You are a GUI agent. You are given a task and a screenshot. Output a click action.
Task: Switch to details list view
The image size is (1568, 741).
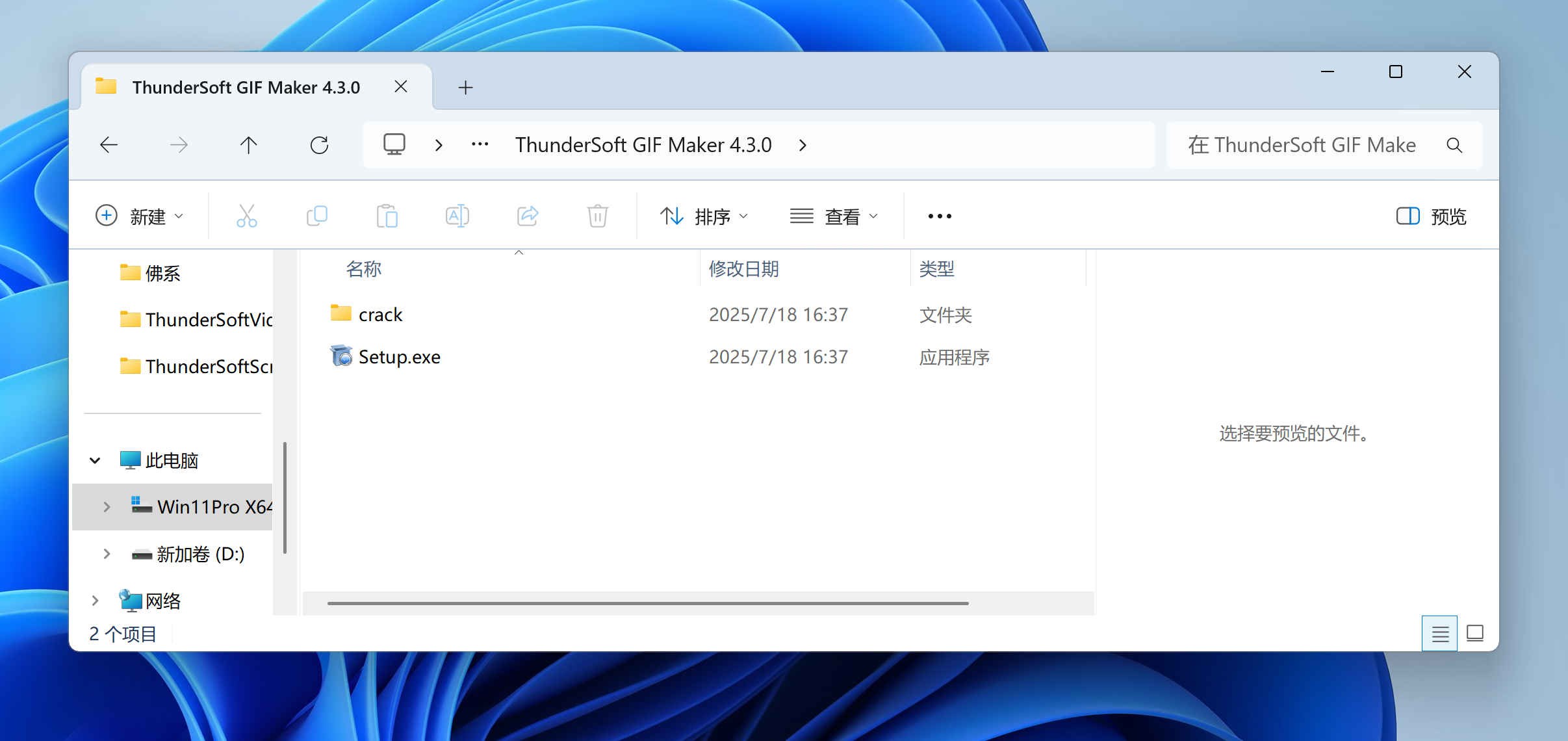(x=1439, y=633)
